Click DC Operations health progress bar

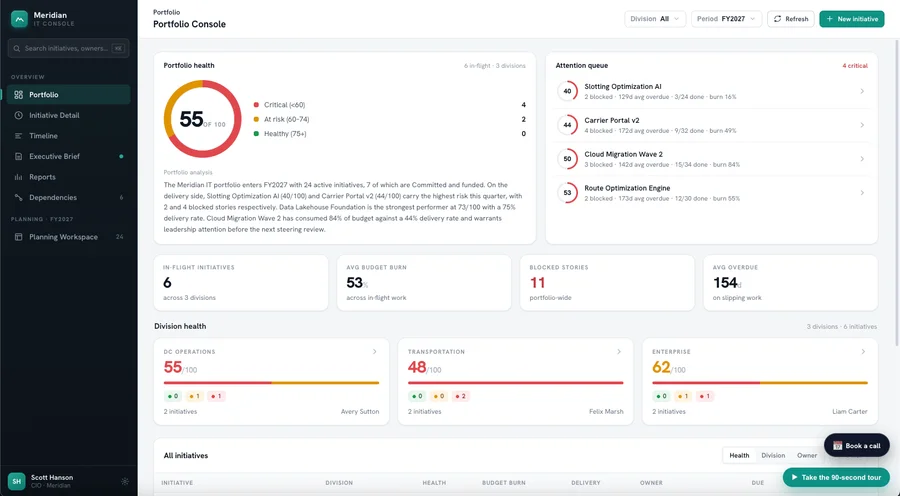pyautogui.click(x=271, y=382)
